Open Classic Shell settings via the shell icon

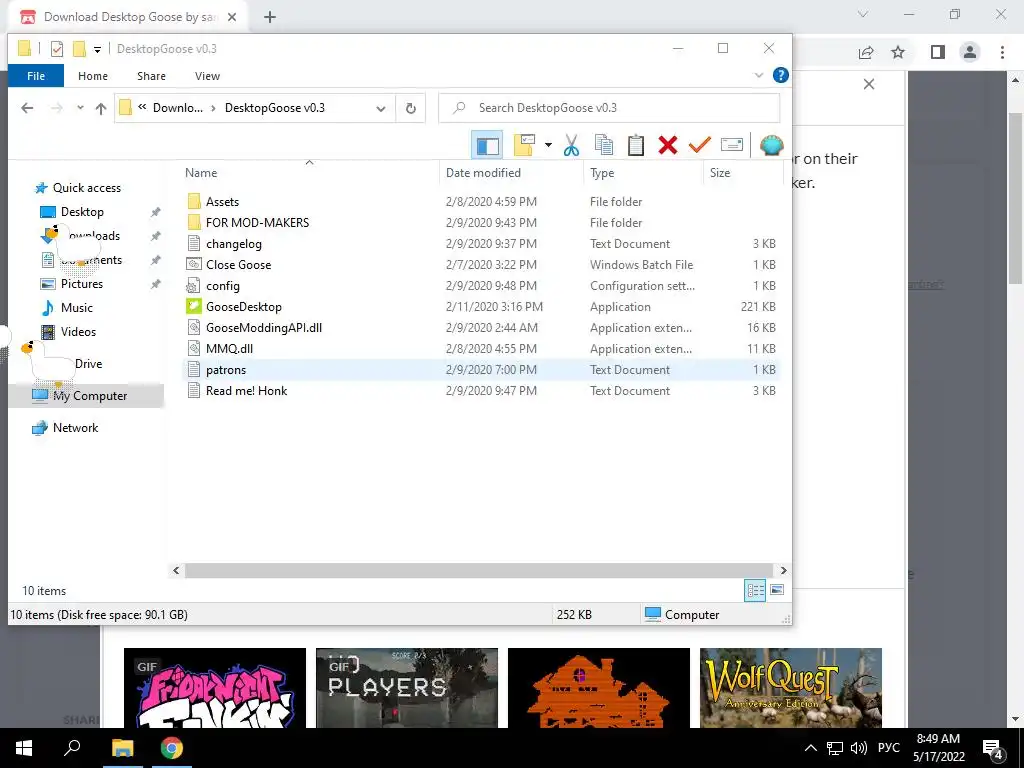point(771,145)
